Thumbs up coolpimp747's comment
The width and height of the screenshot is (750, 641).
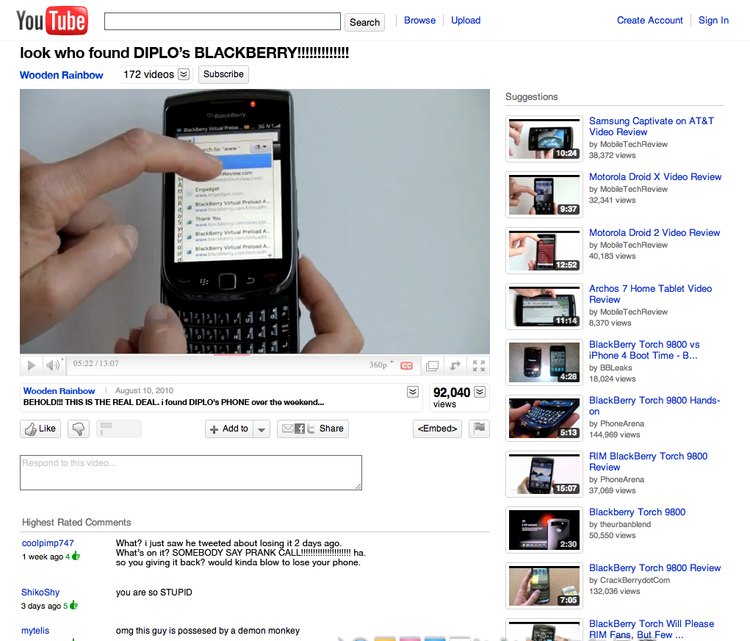point(76,556)
